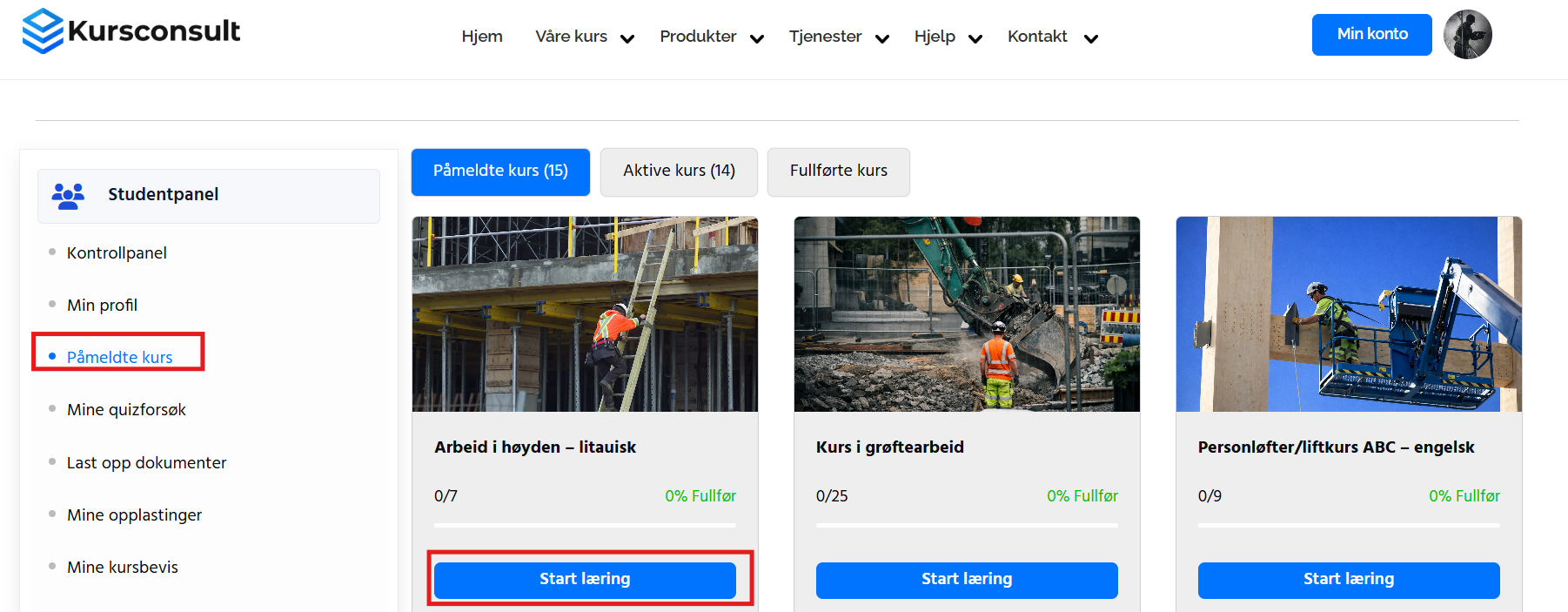
Task: Click progress bar of Personløfter/liftkurs ABC
Action: (1349, 526)
